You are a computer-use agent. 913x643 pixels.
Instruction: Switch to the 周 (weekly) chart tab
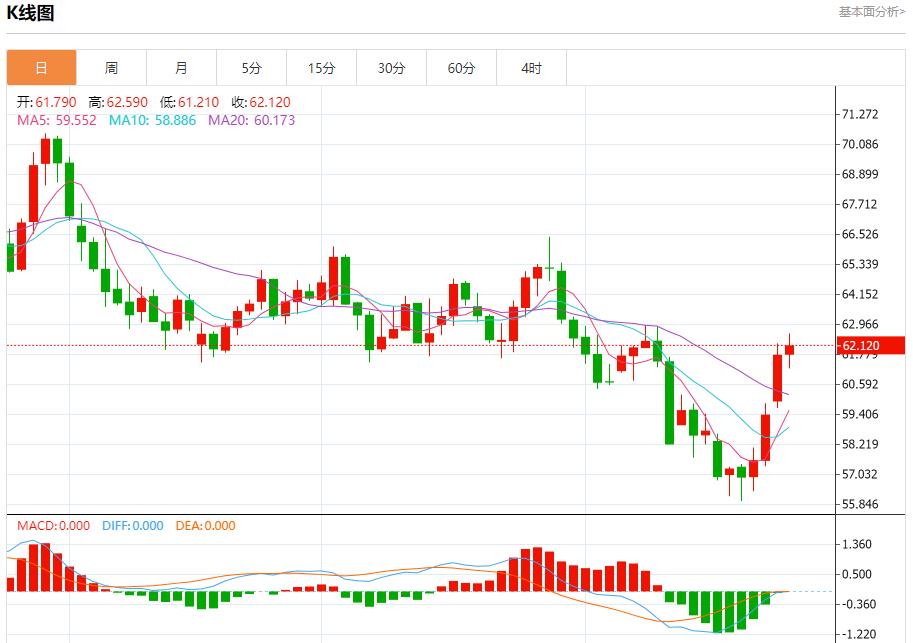click(111, 67)
